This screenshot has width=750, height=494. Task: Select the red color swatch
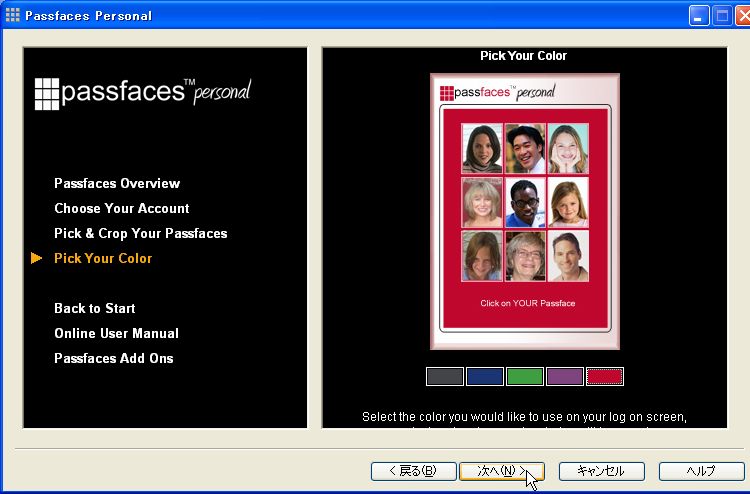[605, 376]
